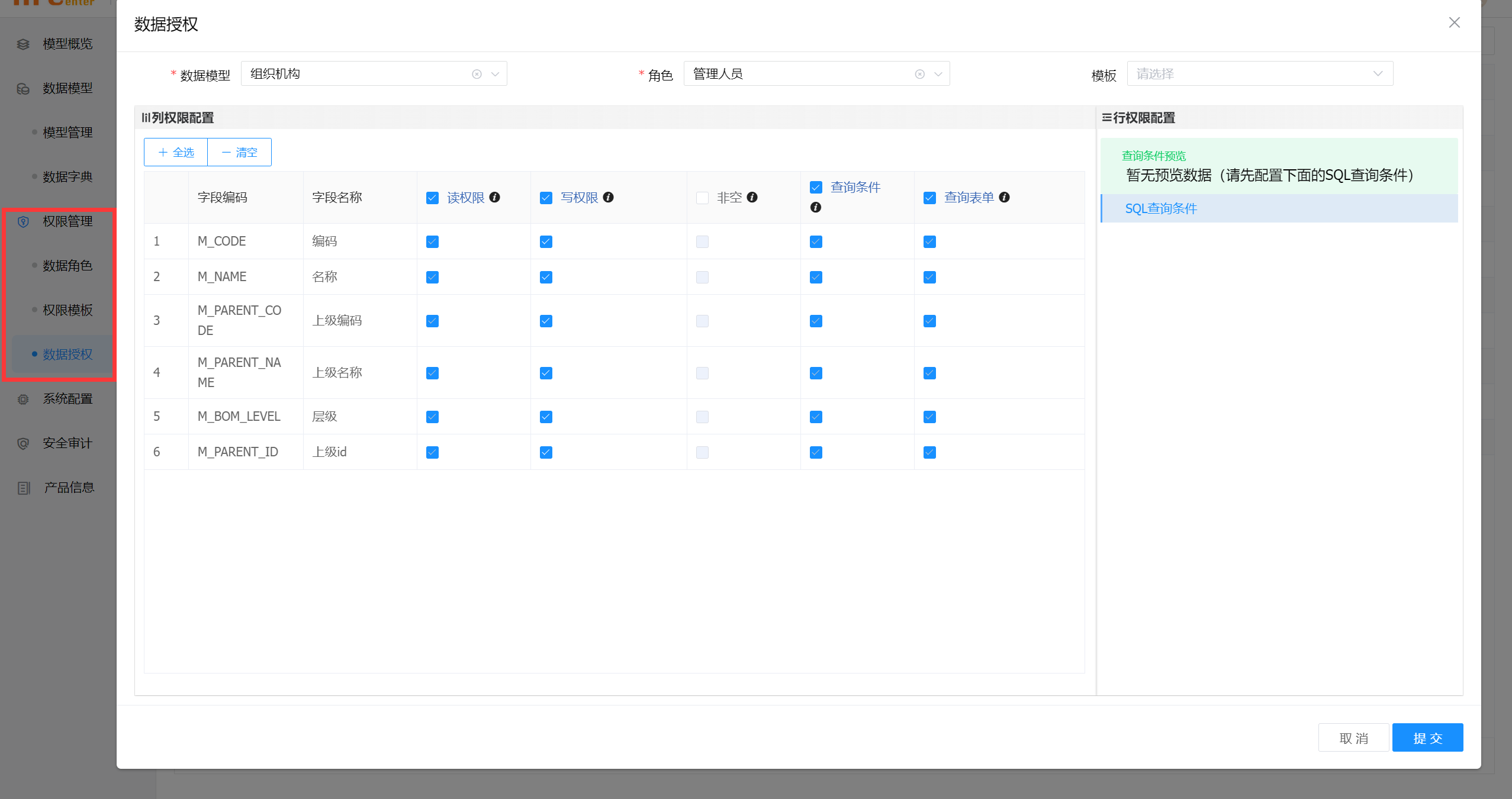Uncheck write permission for M_NAME row

(x=546, y=277)
